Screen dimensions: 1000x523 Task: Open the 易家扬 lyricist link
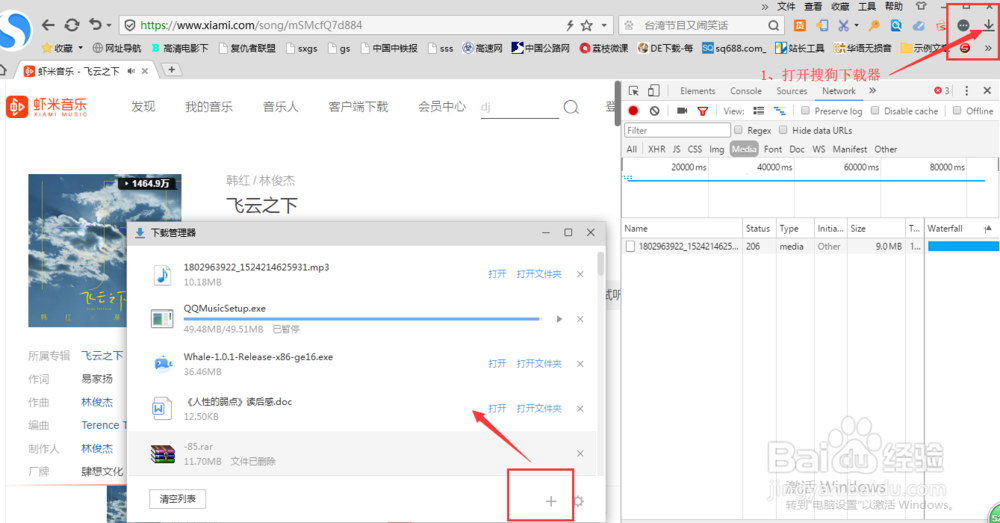(x=97, y=379)
